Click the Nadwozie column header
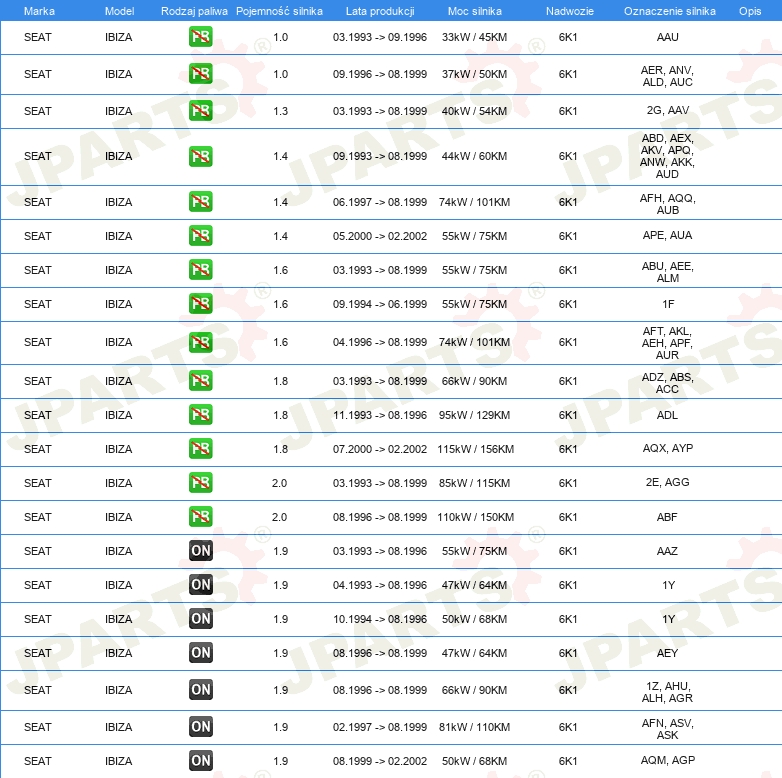 click(x=570, y=11)
